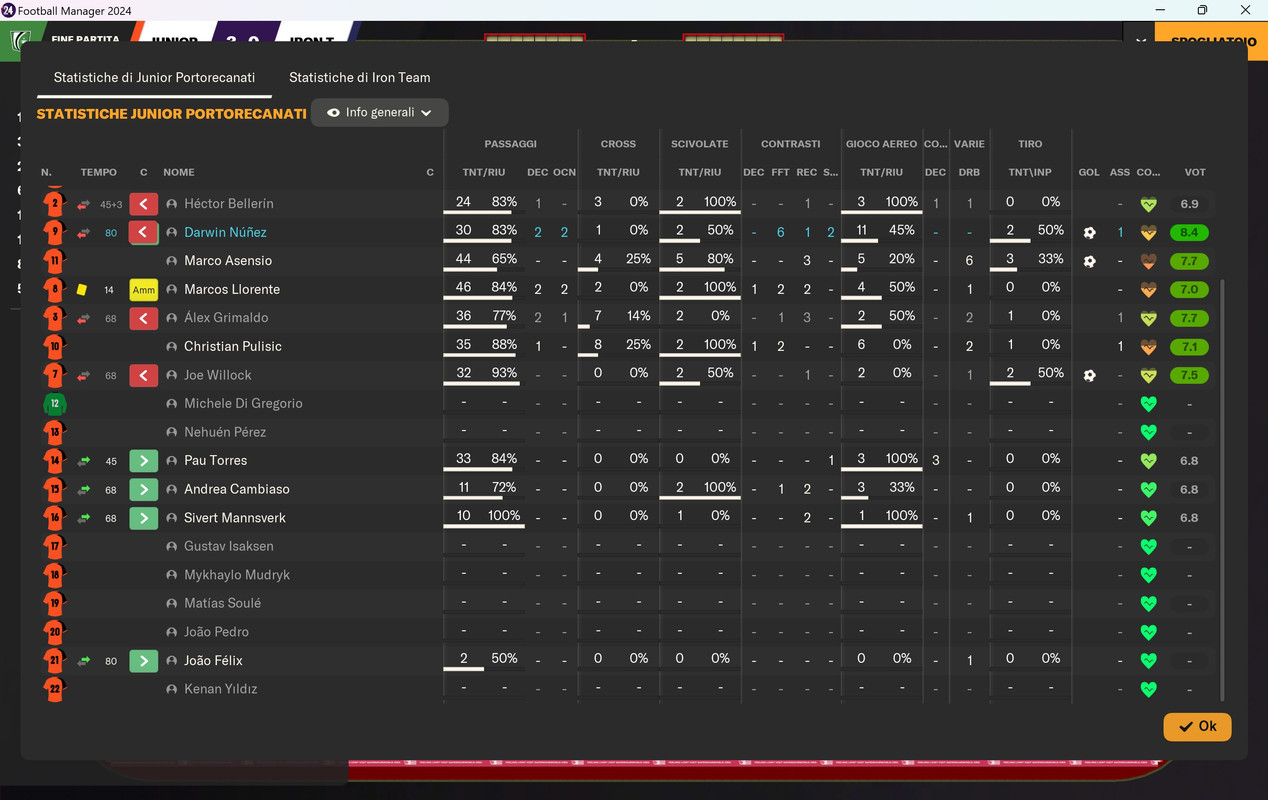Image resolution: width=1268 pixels, height=800 pixels.
Task: Confirm with the Ok button
Action: [x=1197, y=726]
